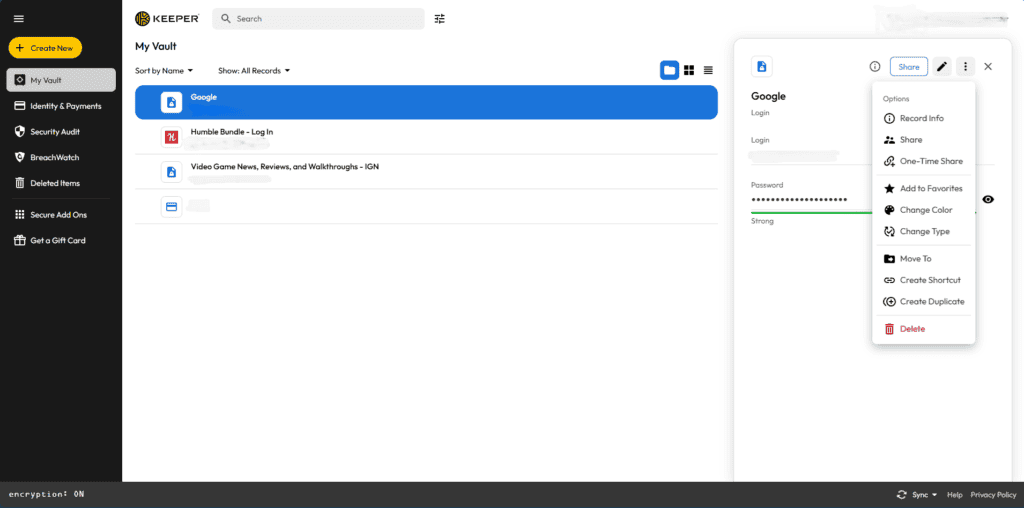This screenshot has width=1024, height=508.
Task: Click the payment card record icon
Action: pyautogui.click(x=171, y=206)
